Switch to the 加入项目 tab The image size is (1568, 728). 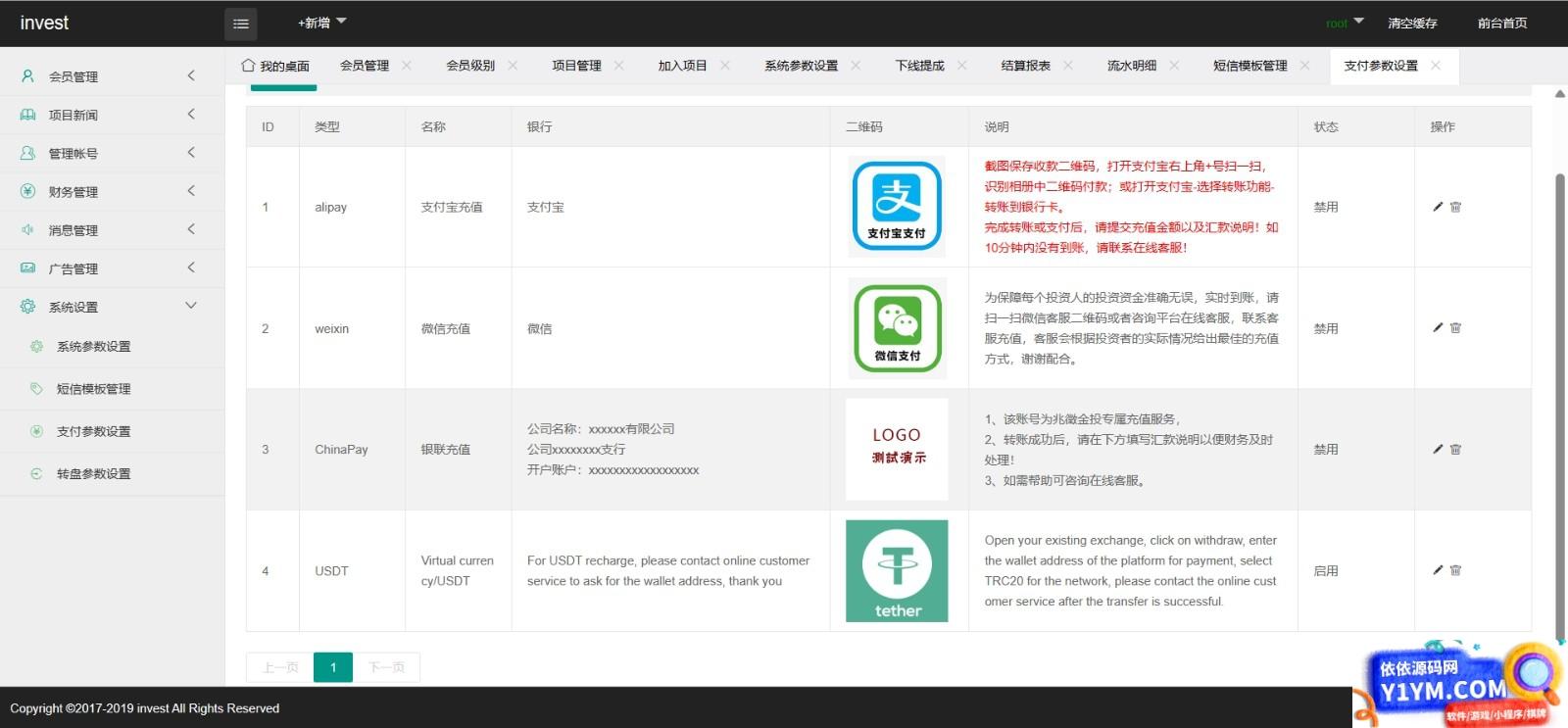click(682, 66)
